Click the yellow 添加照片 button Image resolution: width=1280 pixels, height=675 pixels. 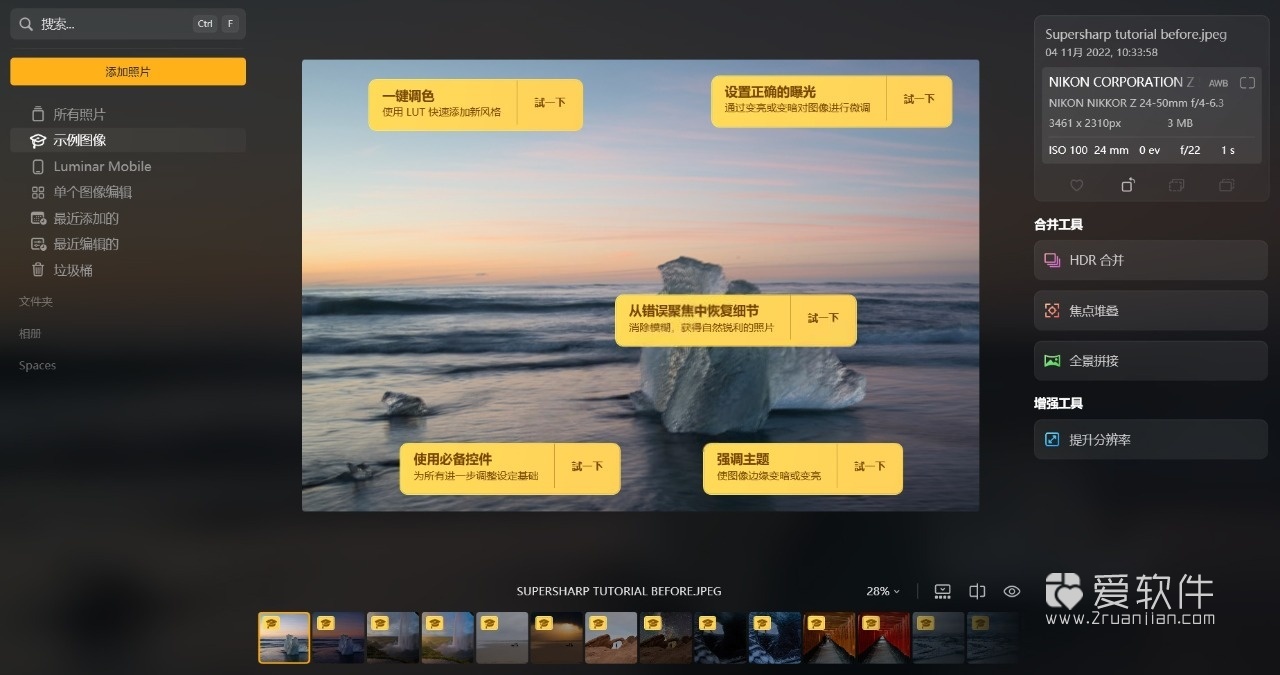coord(127,71)
